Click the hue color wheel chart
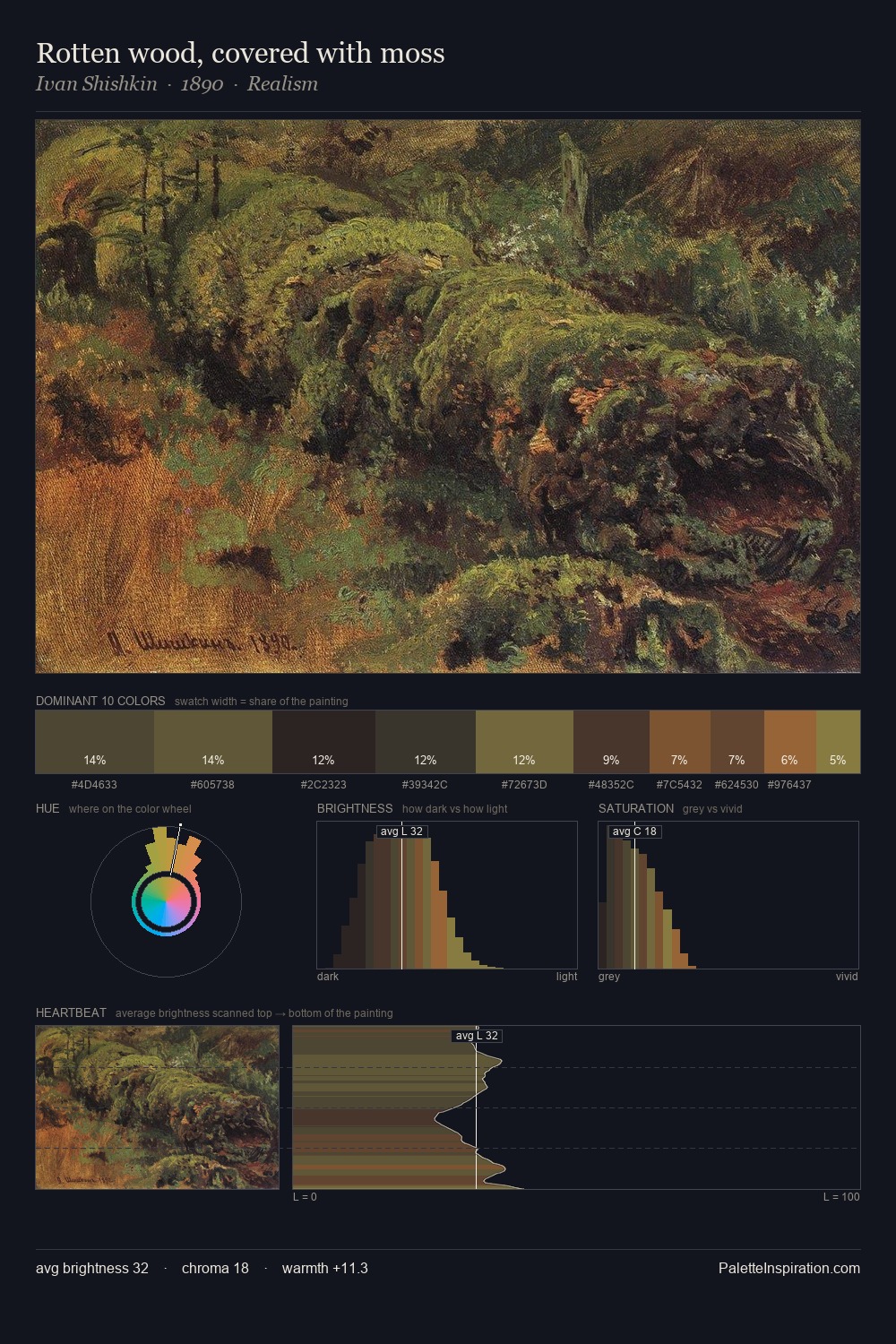This screenshot has width=896, height=1344. (166, 900)
